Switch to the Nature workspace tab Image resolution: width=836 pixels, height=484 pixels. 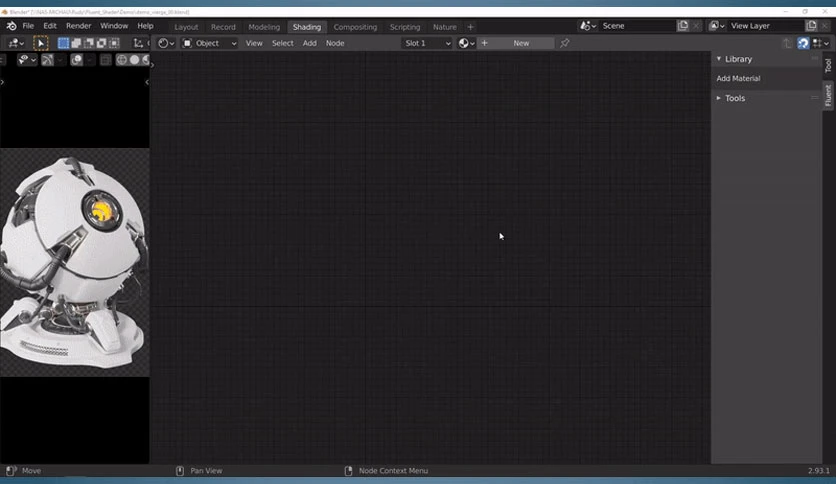pyautogui.click(x=444, y=27)
